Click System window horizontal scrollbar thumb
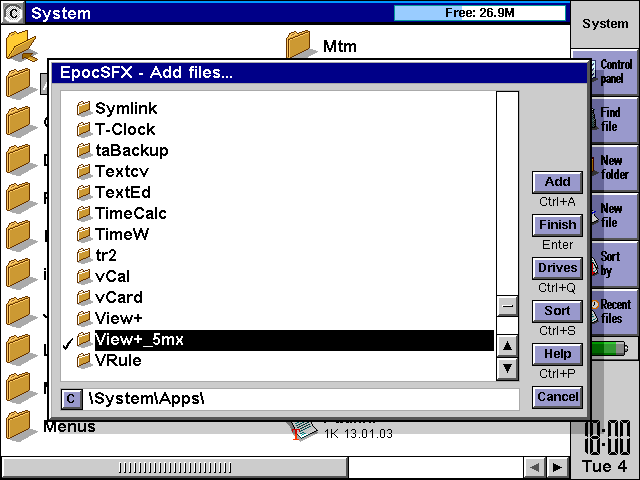This screenshot has height=480, width=640. (175, 467)
